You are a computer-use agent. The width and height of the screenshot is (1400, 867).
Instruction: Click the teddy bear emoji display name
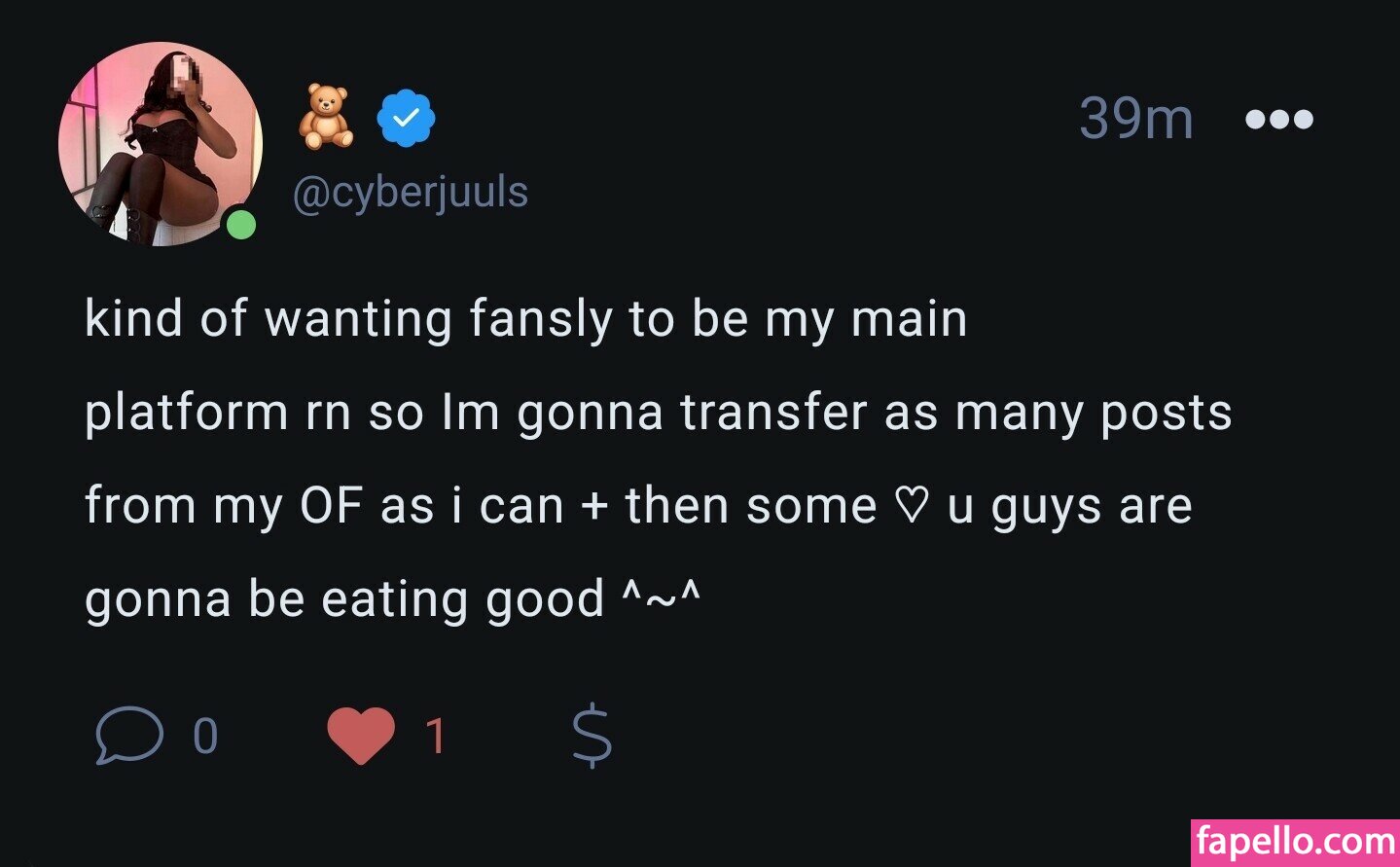click(325, 117)
